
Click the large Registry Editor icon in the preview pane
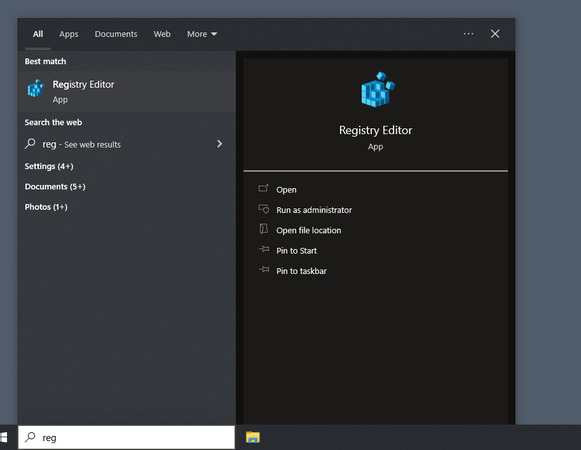[378, 89]
